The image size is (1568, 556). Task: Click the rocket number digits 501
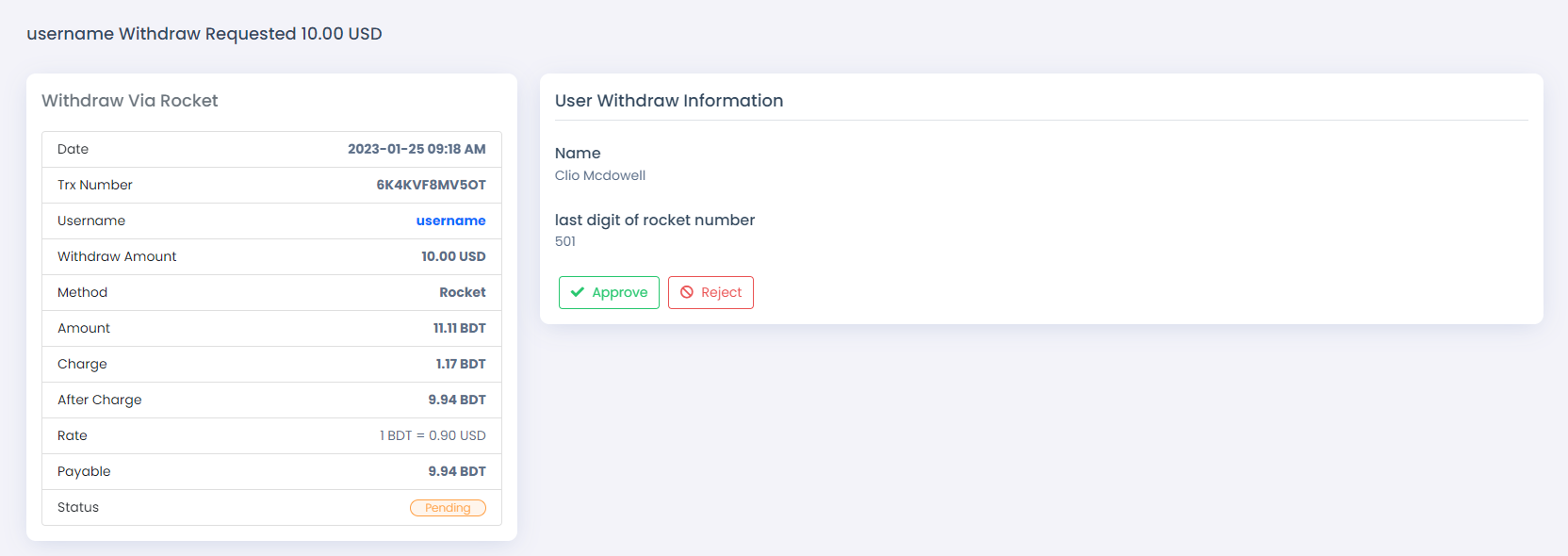click(565, 241)
